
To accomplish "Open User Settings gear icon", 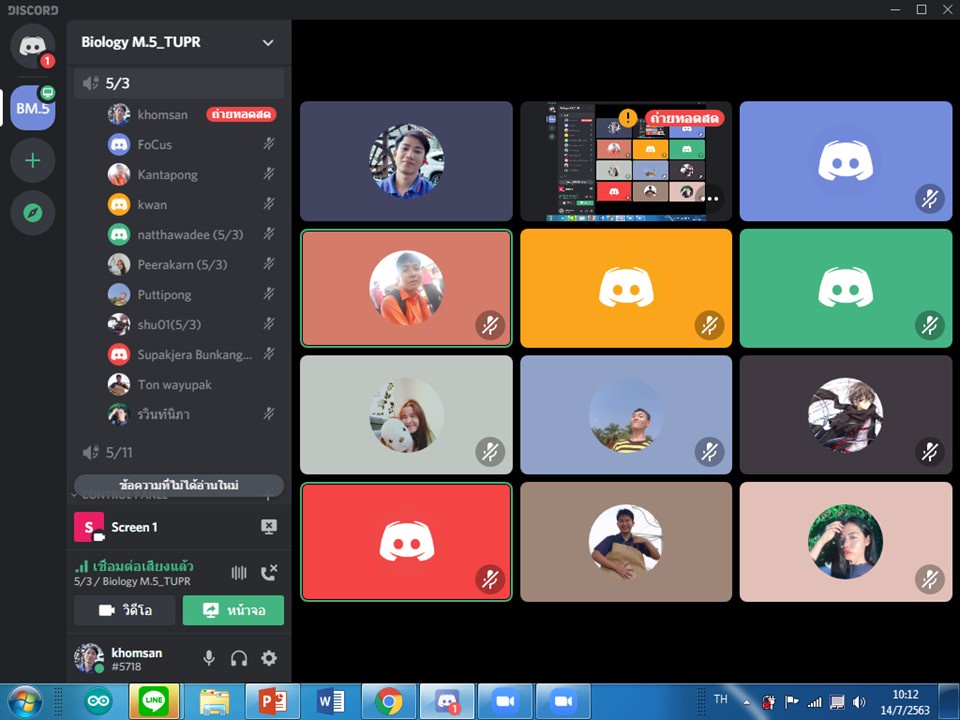I will click(269, 658).
